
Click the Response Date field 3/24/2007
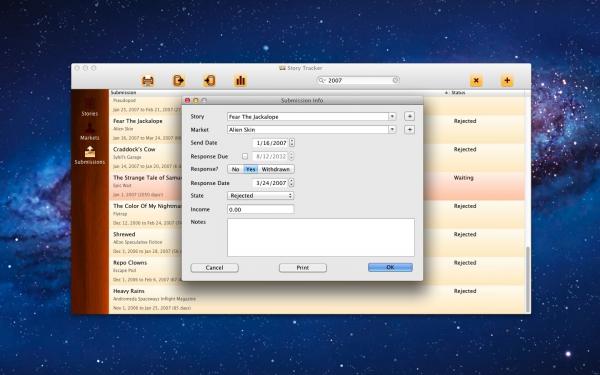[271, 183]
